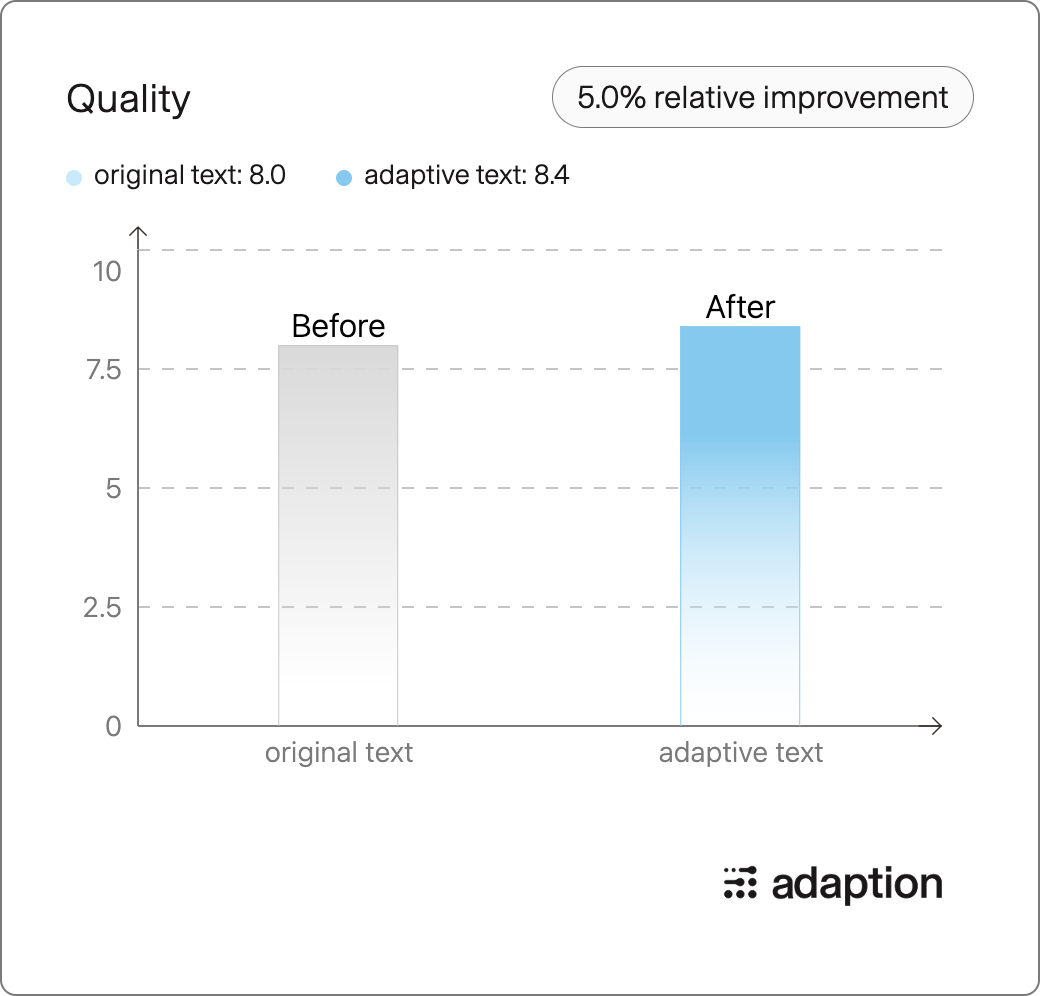Click the upward y-axis arrow tip
1040x996 pixels.
(138, 229)
